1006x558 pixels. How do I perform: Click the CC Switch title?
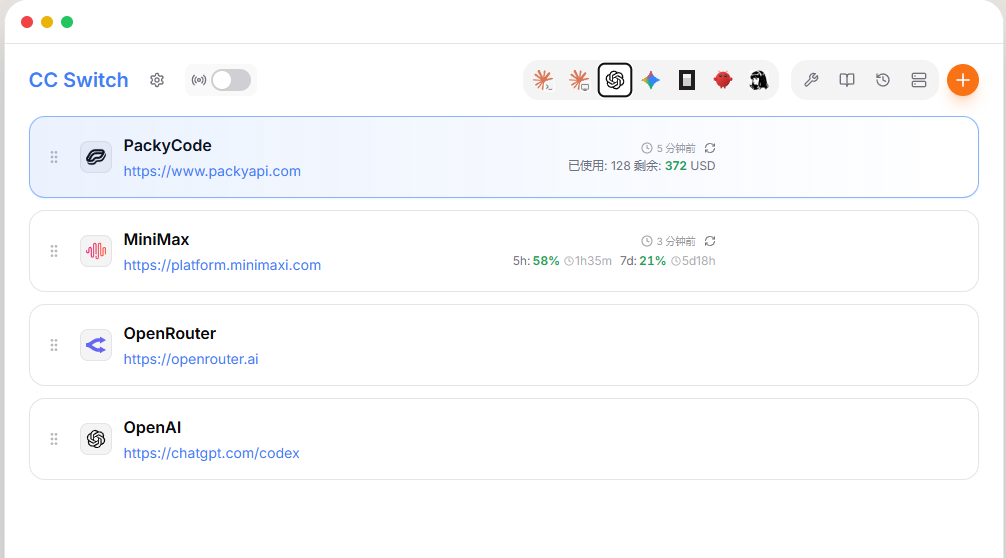tap(79, 80)
